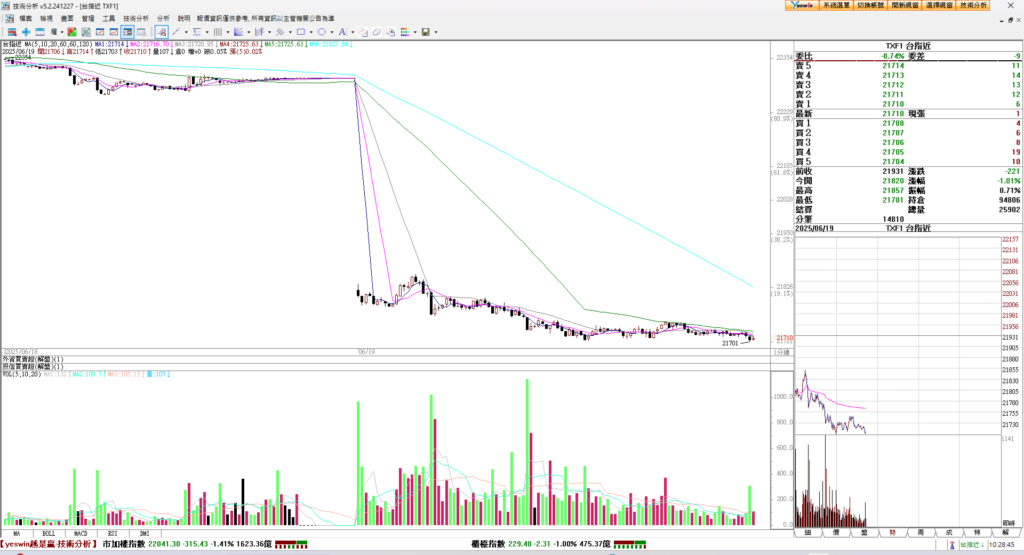Switch to the RSI indicator tab
Image resolution: width=1024 pixels, height=555 pixels.
(x=112, y=533)
